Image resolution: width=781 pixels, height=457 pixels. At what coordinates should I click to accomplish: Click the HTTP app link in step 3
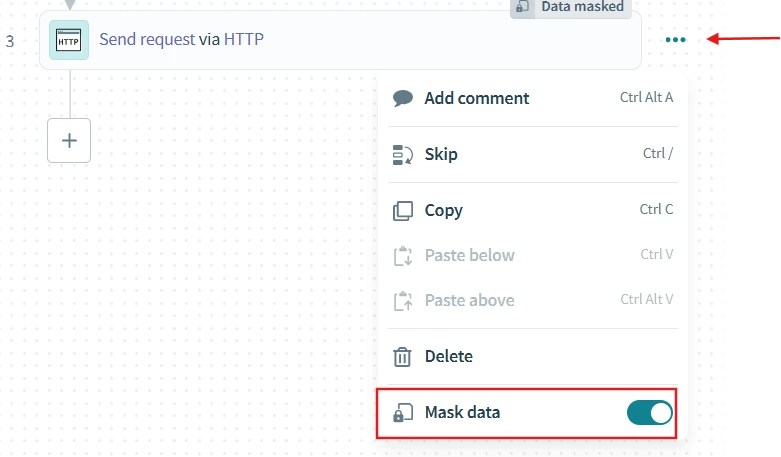click(244, 40)
